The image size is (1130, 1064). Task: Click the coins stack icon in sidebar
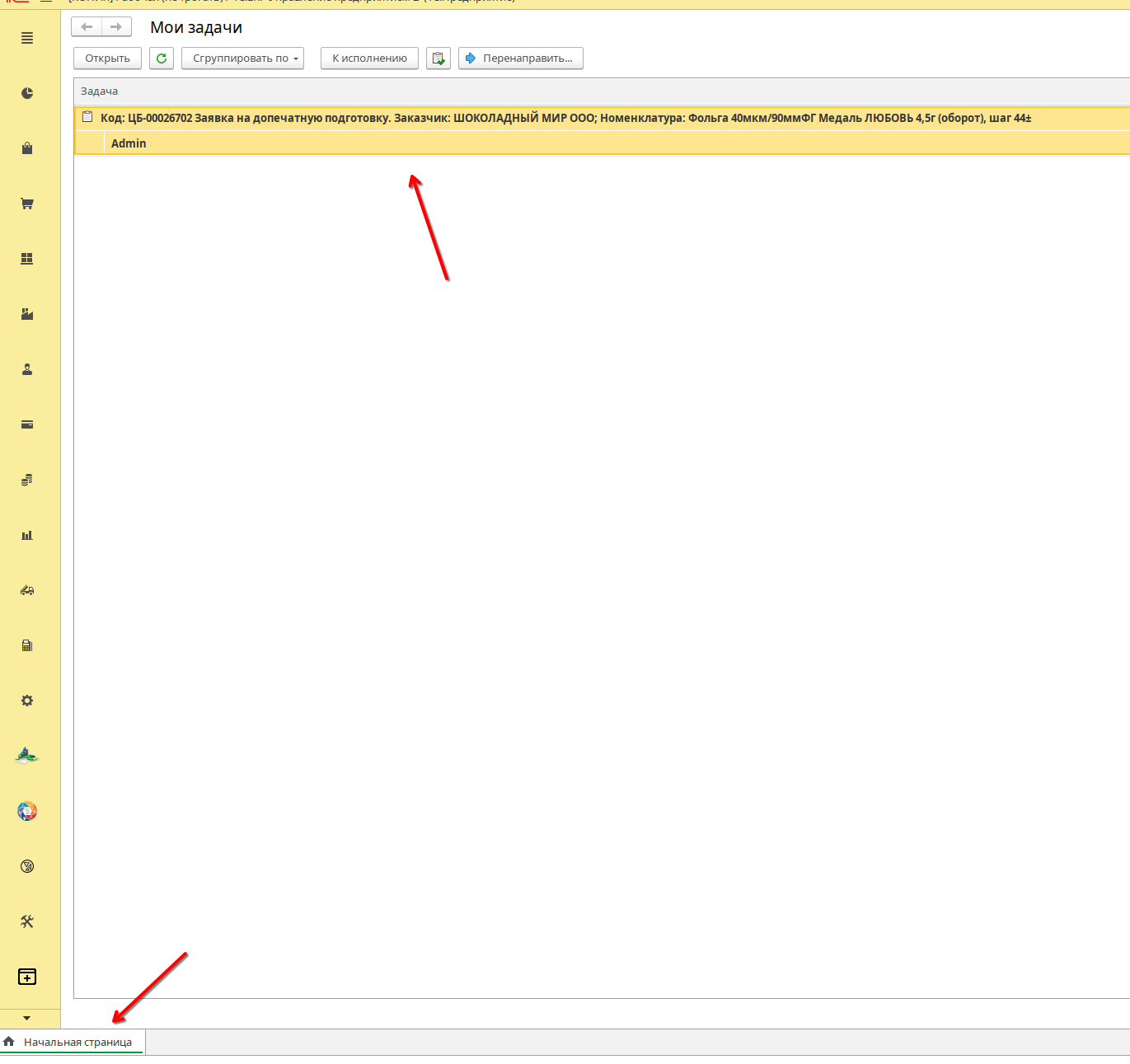coord(27,480)
